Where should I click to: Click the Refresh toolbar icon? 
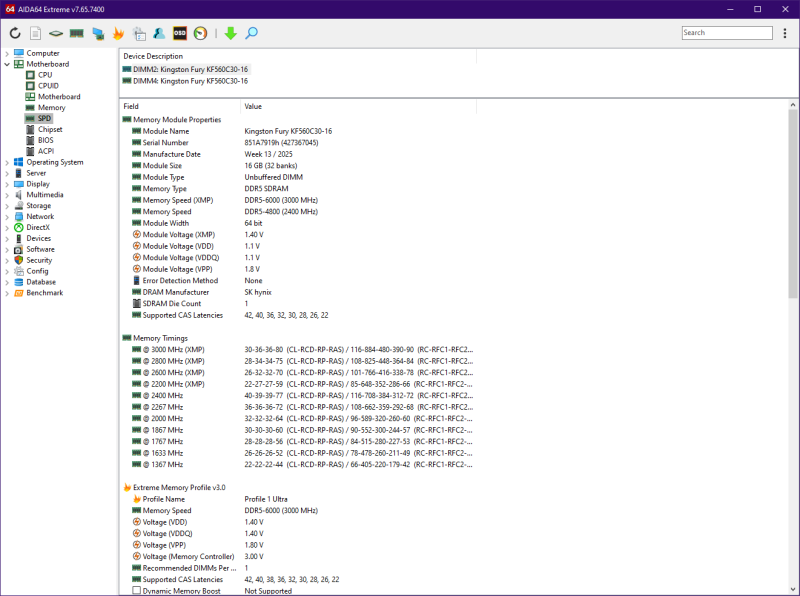point(15,33)
